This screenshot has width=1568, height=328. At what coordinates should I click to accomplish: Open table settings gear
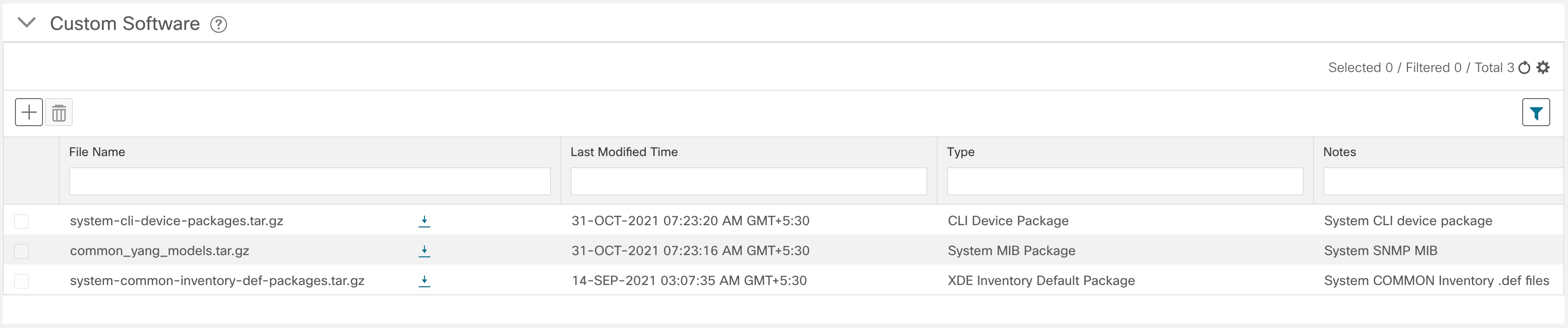click(1543, 68)
